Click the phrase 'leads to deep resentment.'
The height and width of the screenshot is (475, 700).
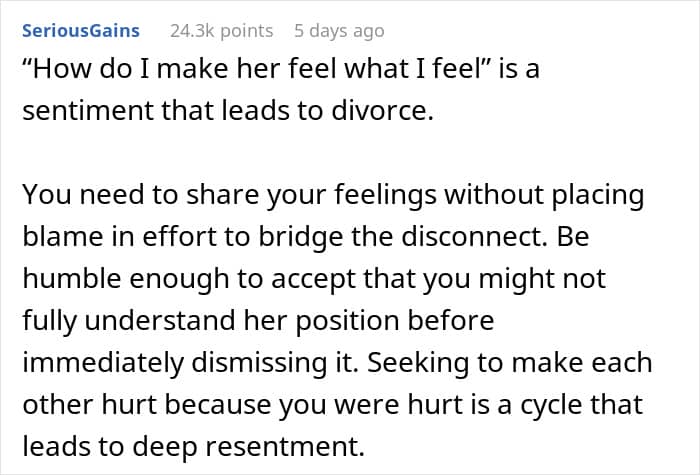point(193,446)
